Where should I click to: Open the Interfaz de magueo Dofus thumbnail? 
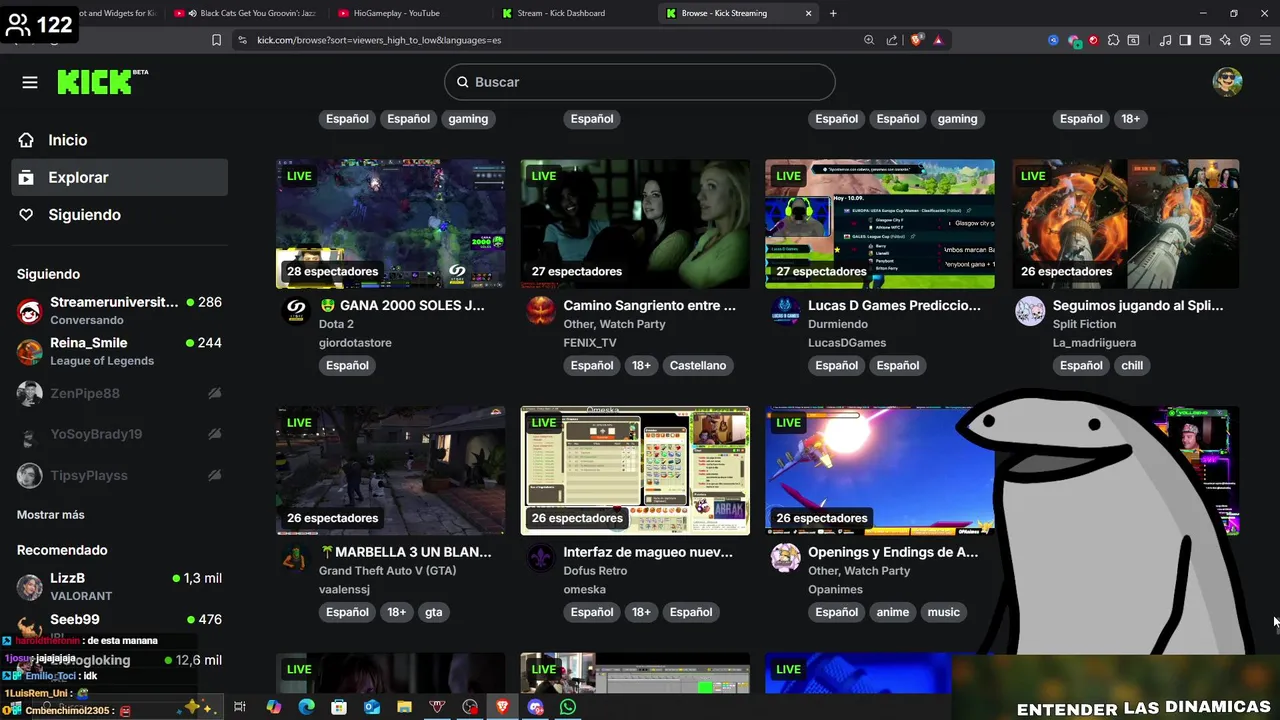pyautogui.click(x=635, y=470)
